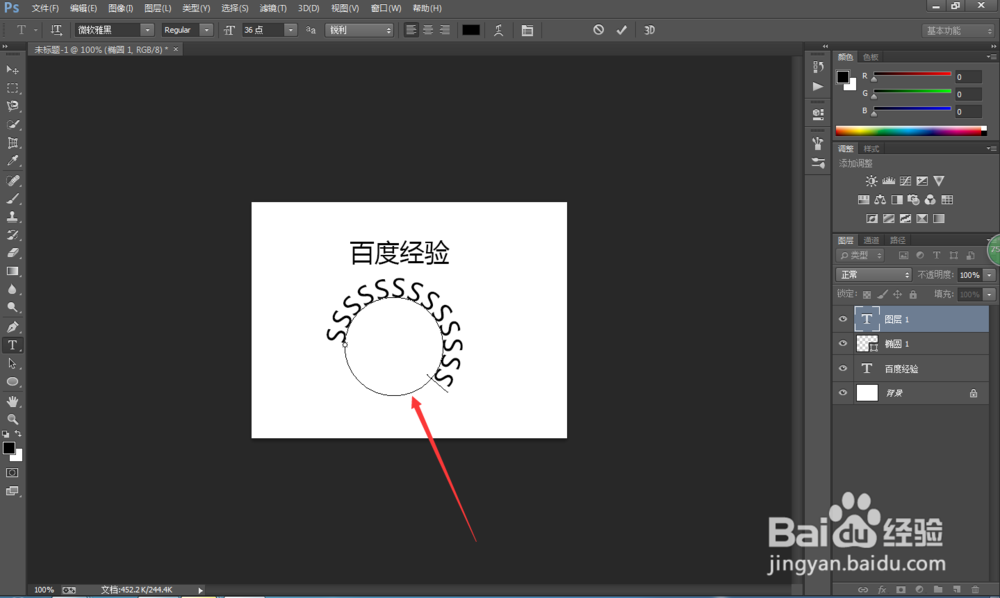Align text left
Screen dimensions: 1000x598
[411, 30]
